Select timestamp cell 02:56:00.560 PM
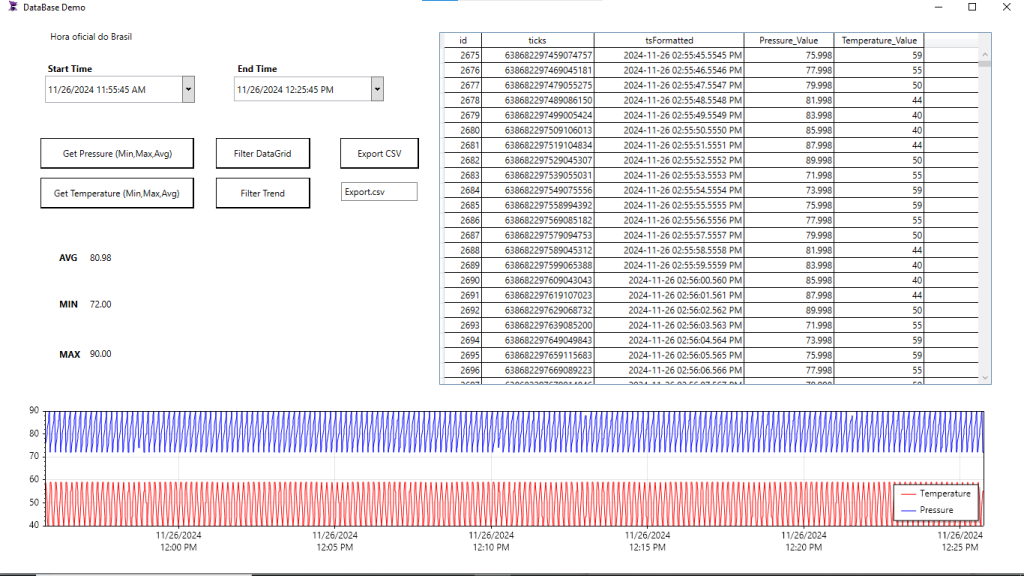 pyautogui.click(x=669, y=281)
